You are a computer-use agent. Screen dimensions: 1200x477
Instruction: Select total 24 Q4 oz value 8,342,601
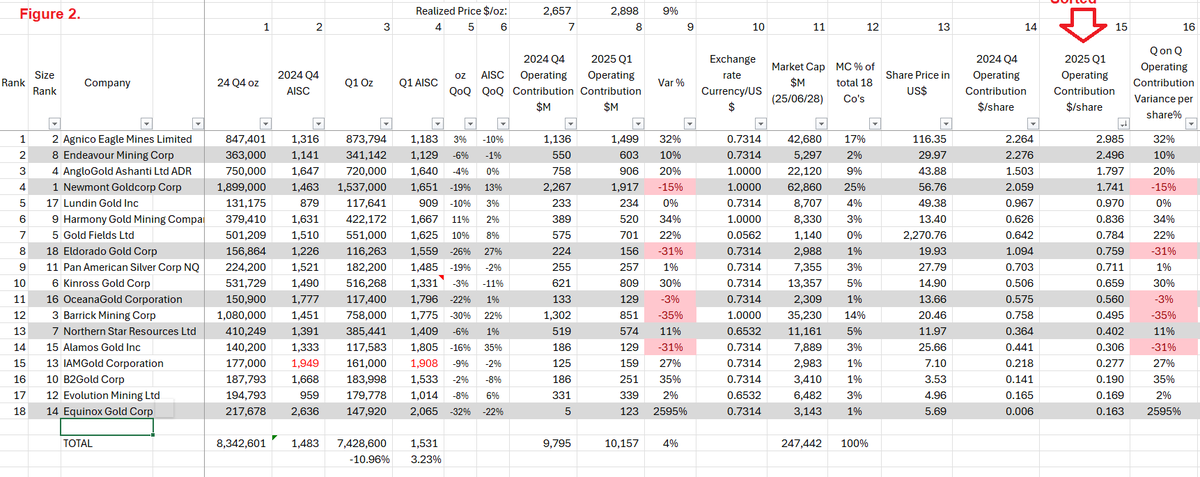(241, 443)
